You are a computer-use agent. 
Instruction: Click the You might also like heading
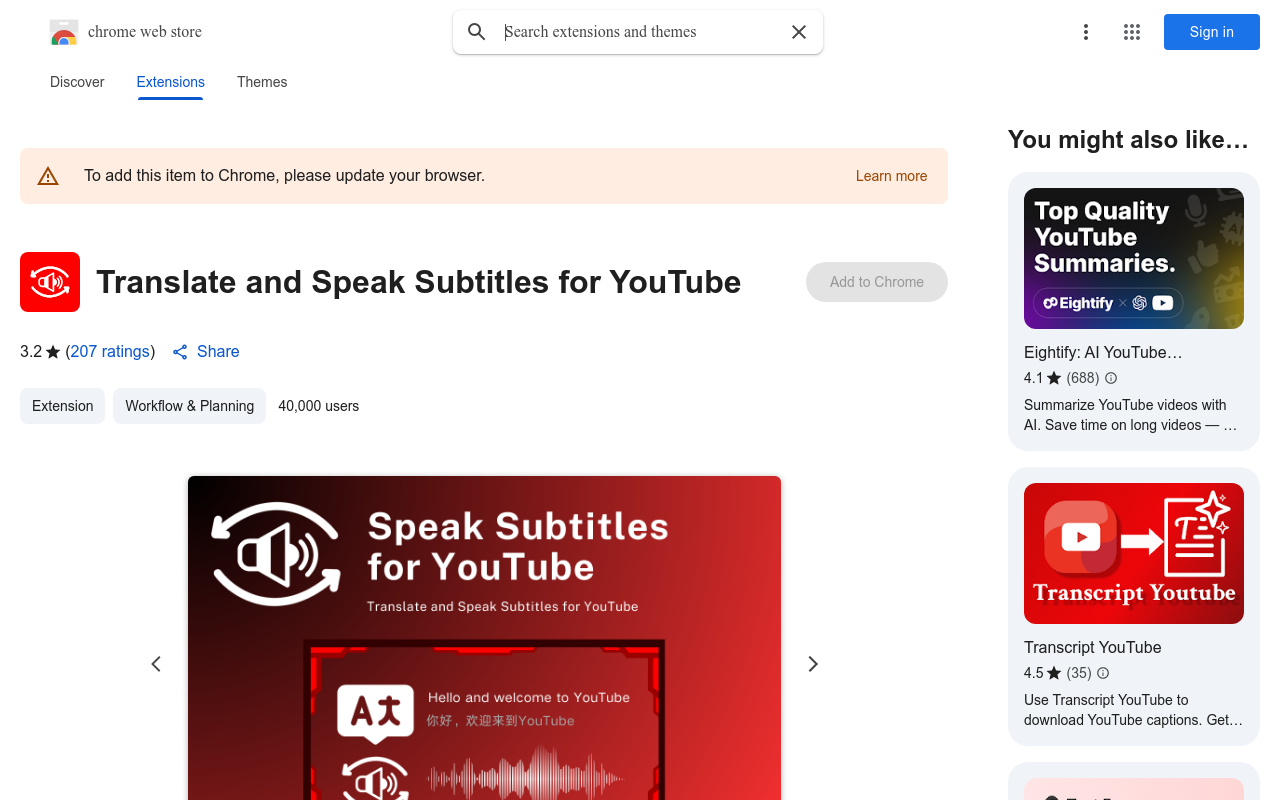coord(1128,140)
